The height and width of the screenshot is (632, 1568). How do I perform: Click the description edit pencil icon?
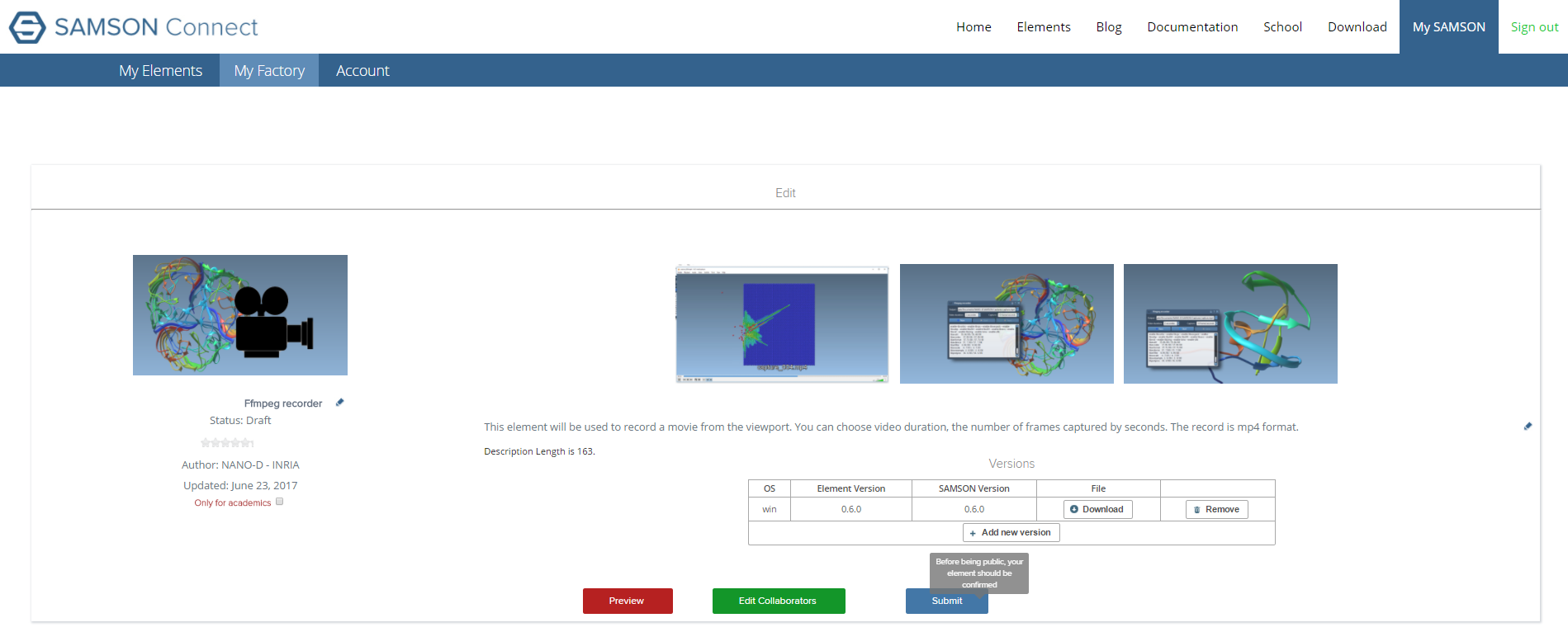click(x=1528, y=427)
